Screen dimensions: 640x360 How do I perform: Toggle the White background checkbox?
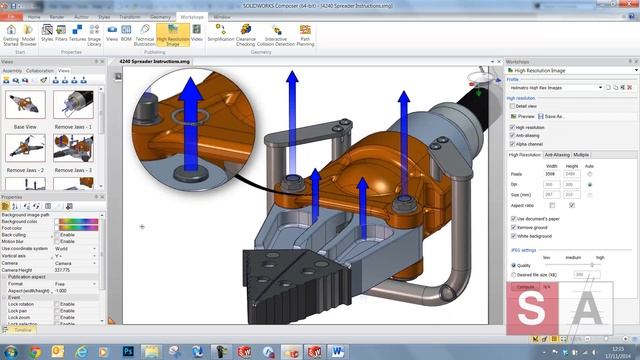pyautogui.click(x=513, y=236)
